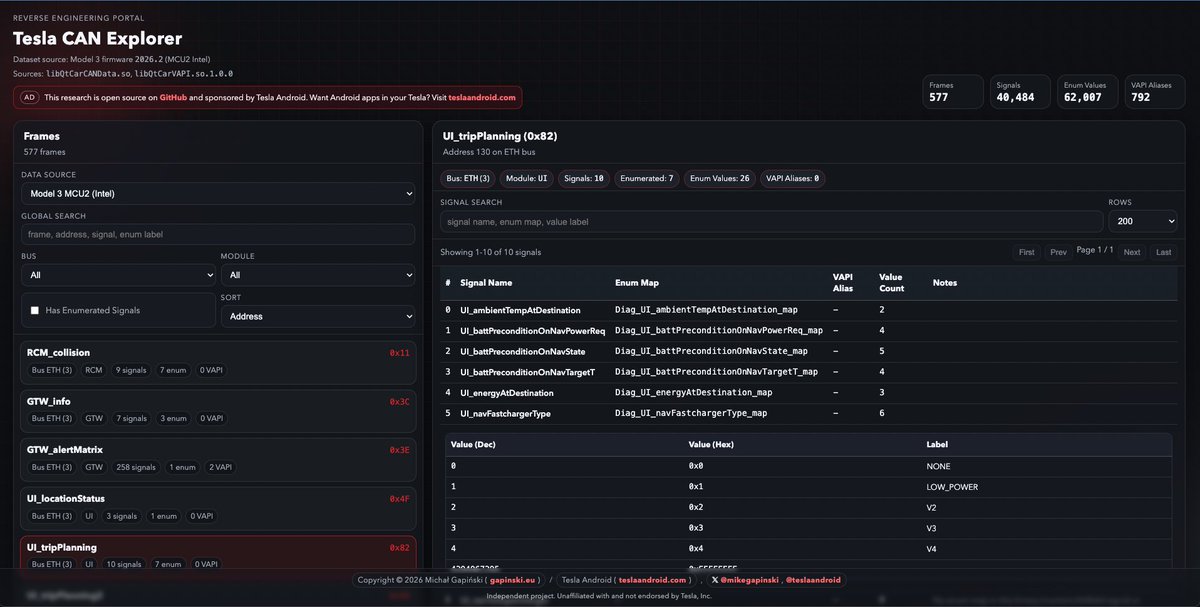Open the Sort dropdown showing Address
The width and height of the screenshot is (1200, 607).
[317, 316]
